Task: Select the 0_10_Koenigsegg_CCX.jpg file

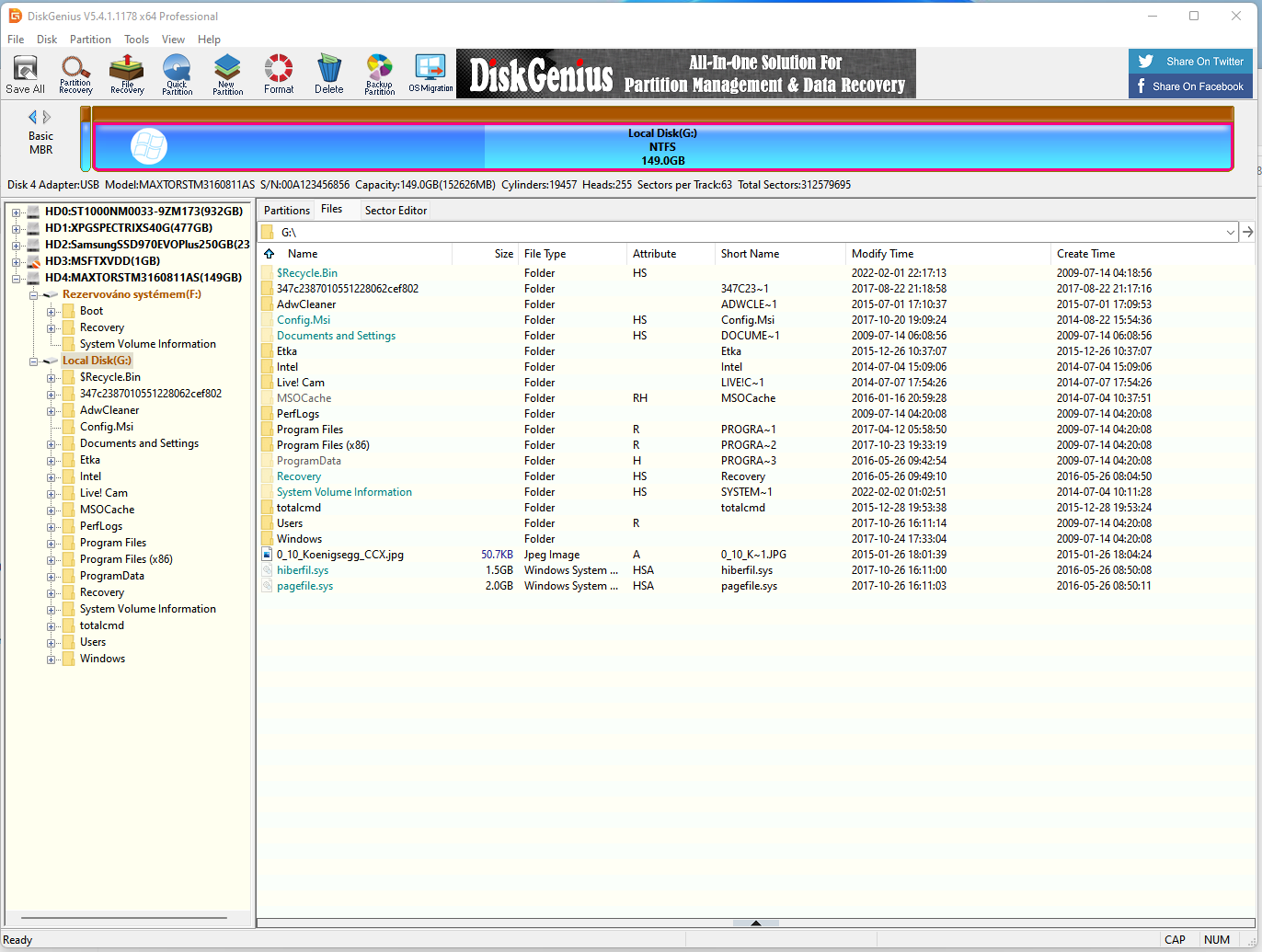Action: click(x=339, y=555)
